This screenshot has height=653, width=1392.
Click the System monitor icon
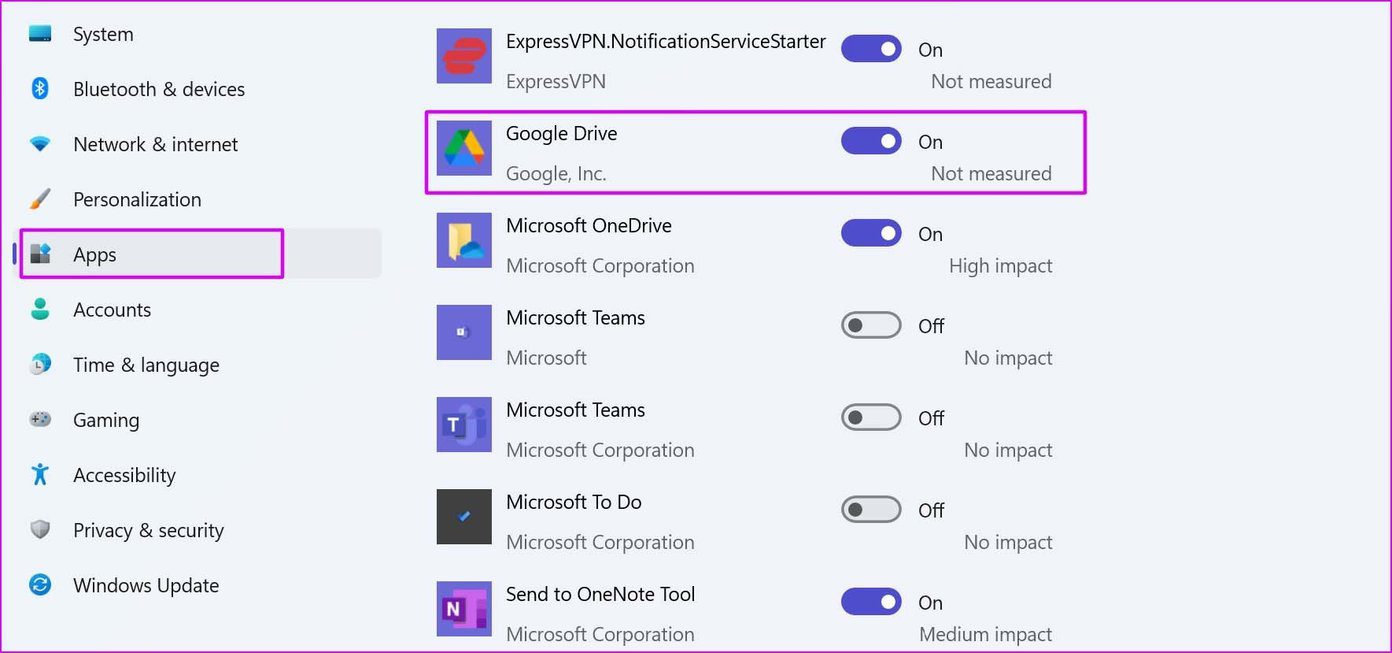coord(40,34)
